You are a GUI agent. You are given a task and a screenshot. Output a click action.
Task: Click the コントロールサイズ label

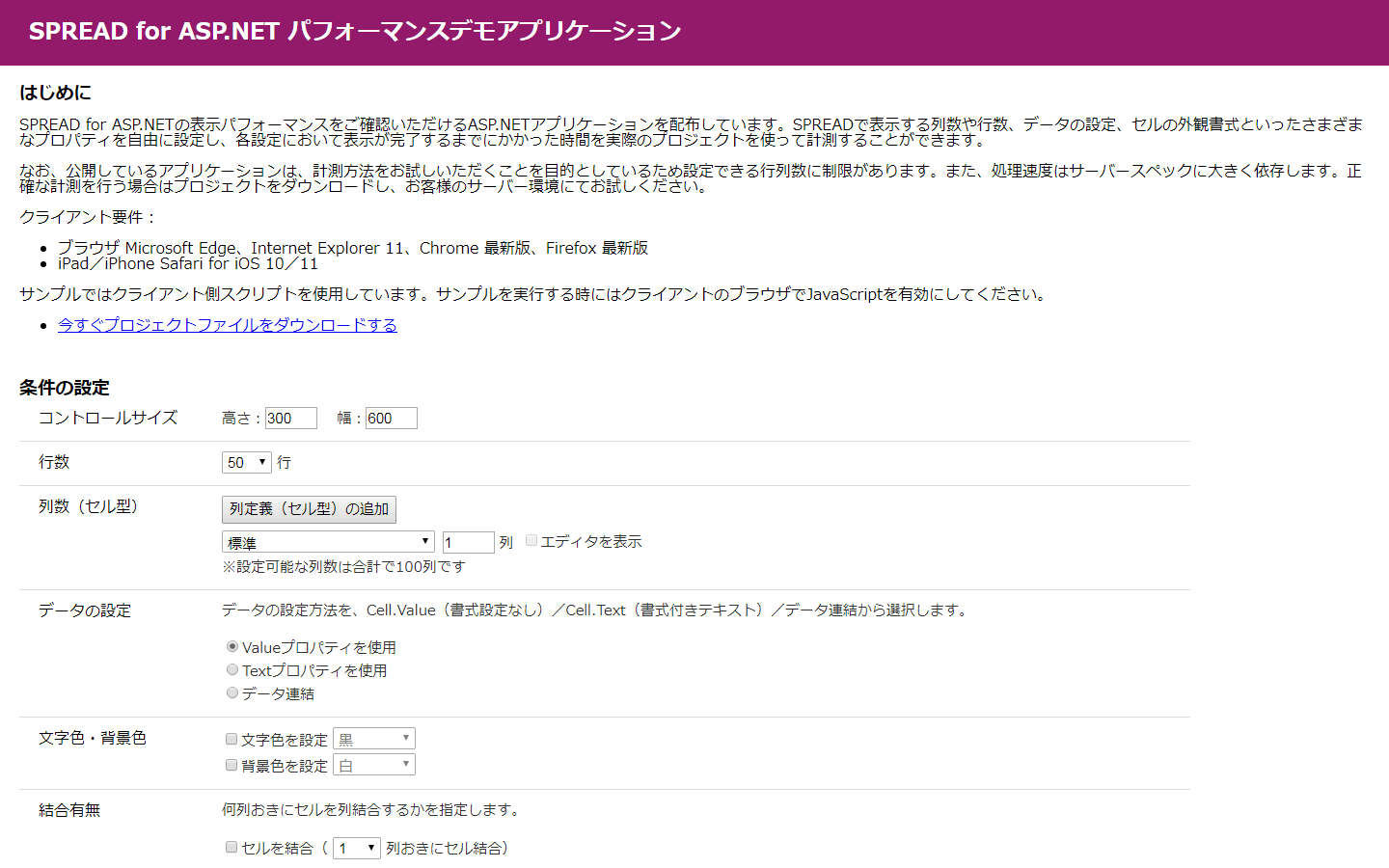click(x=108, y=418)
